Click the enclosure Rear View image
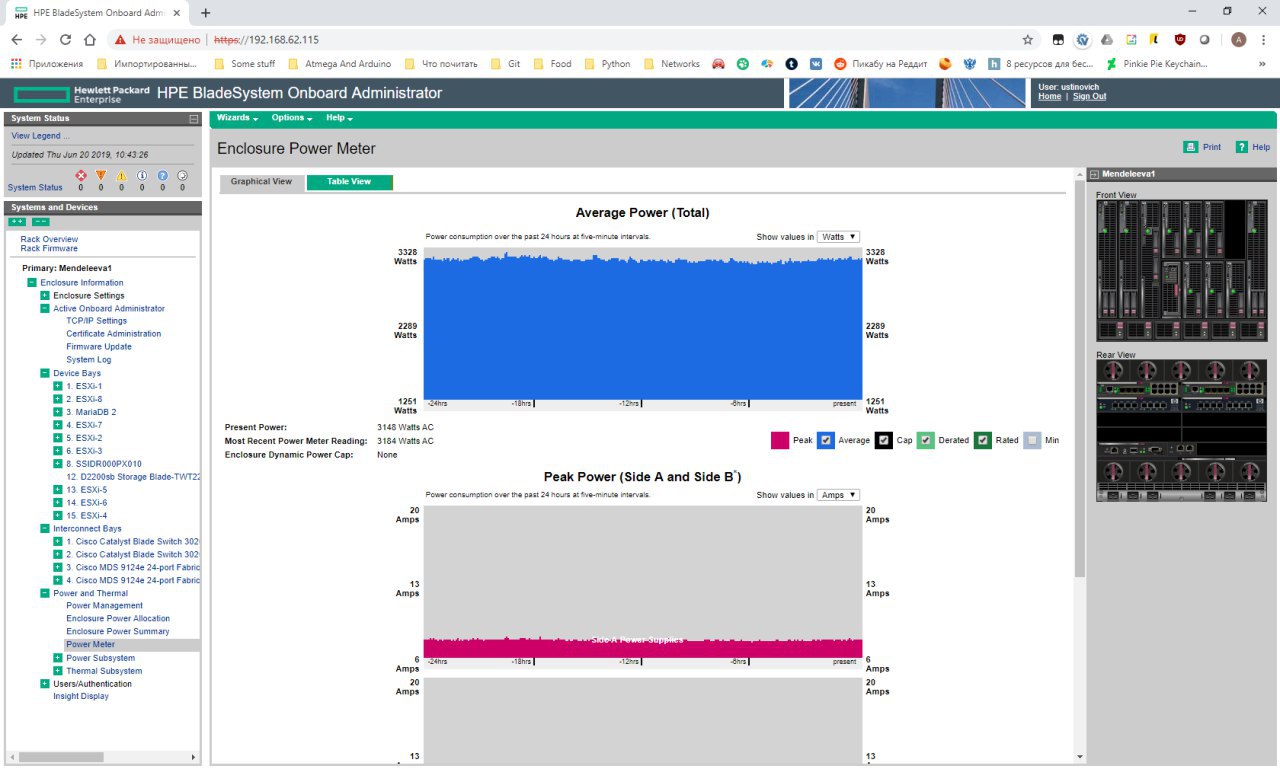This screenshot has width=1280, height=769. pyautogui.click(x=1181, y=431)
